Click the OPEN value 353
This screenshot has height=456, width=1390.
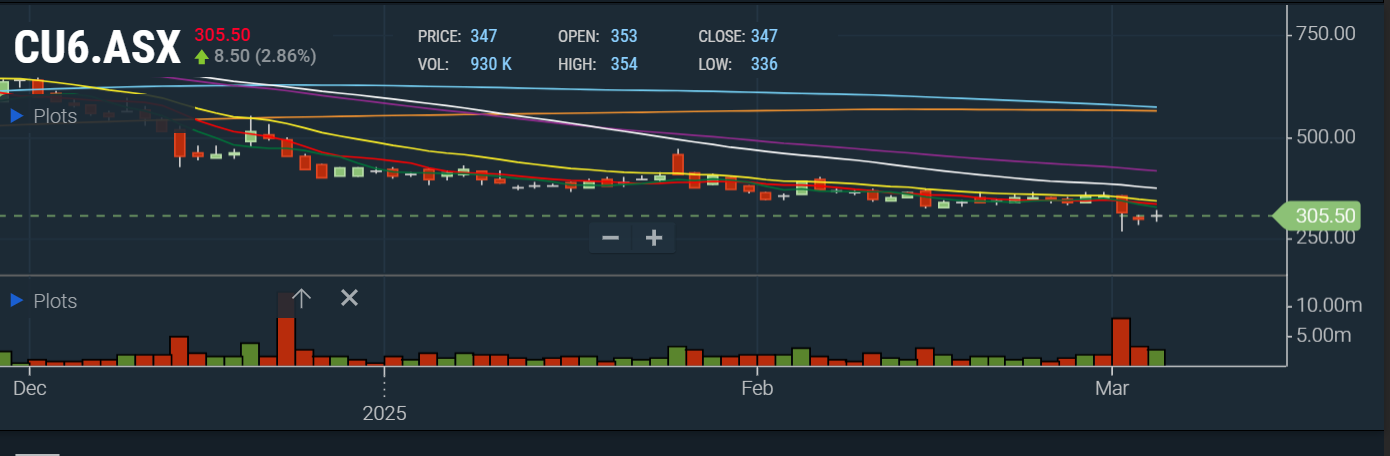[x=624, y=36]
